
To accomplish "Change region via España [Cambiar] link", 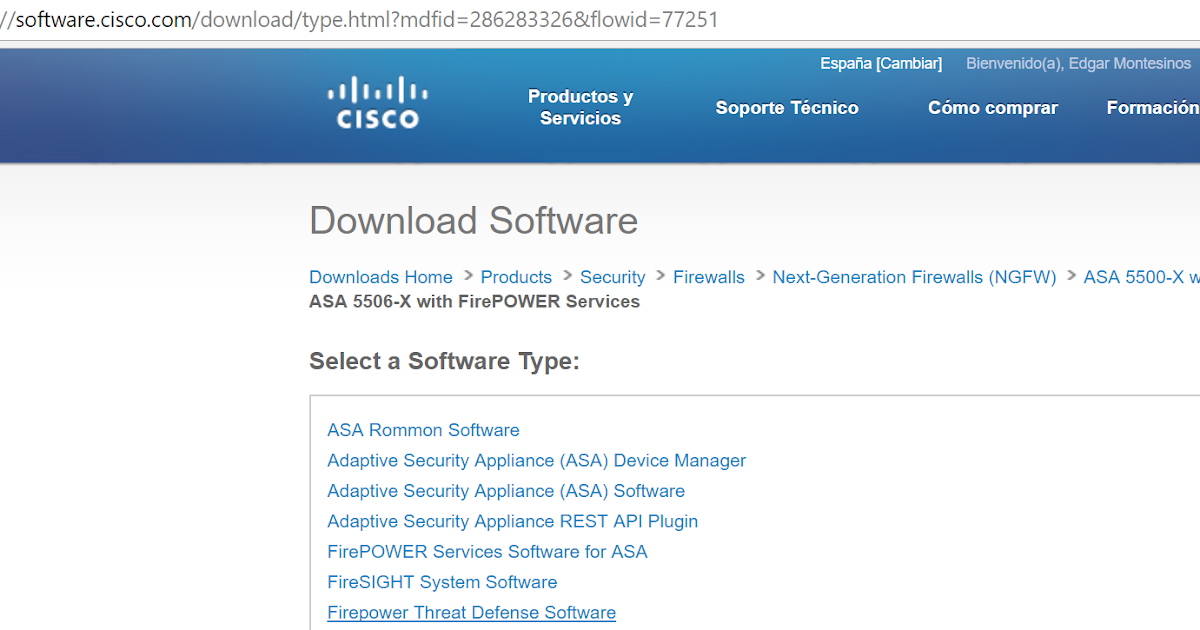I will 880,63.
